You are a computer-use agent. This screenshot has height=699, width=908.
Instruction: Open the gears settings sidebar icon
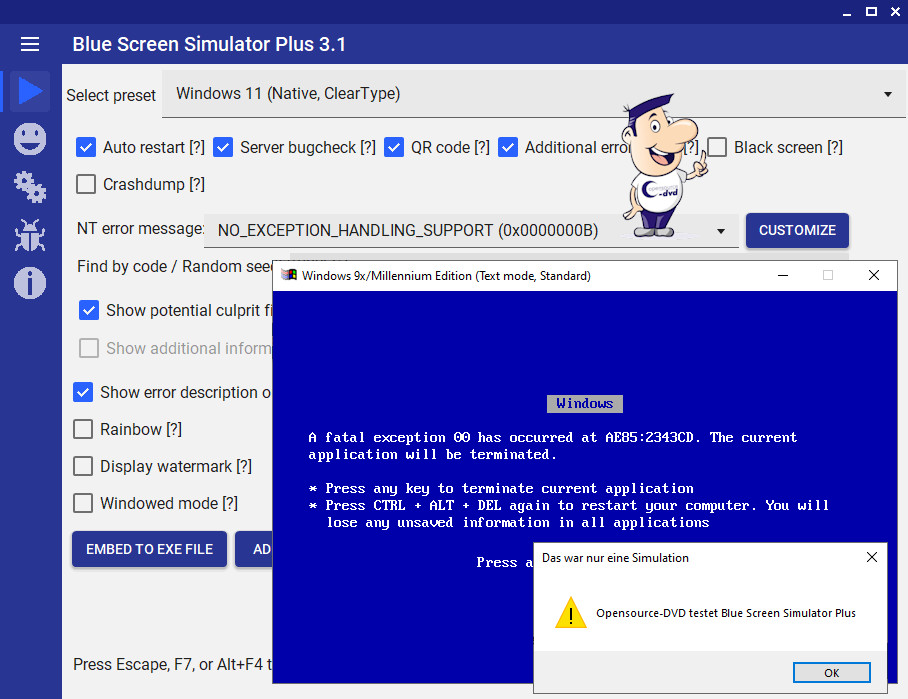[30, 187]
